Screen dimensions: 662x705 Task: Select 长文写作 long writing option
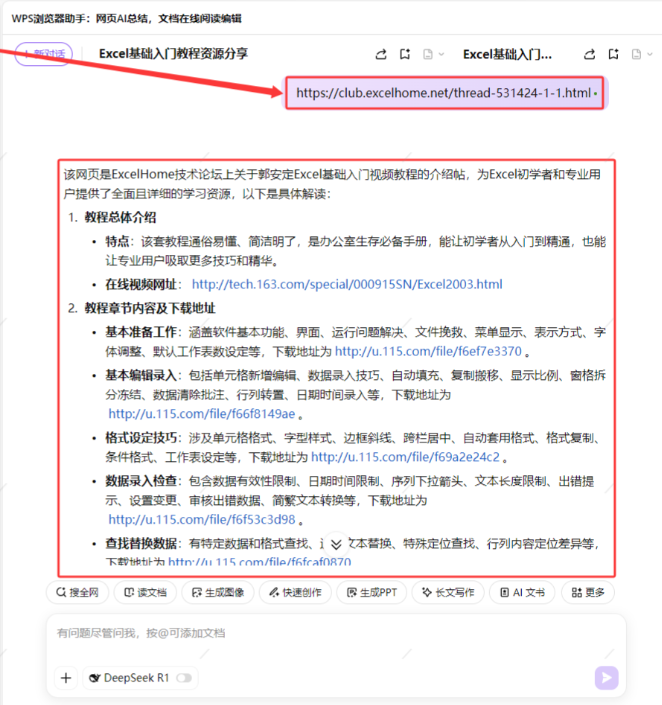point(448,593)
